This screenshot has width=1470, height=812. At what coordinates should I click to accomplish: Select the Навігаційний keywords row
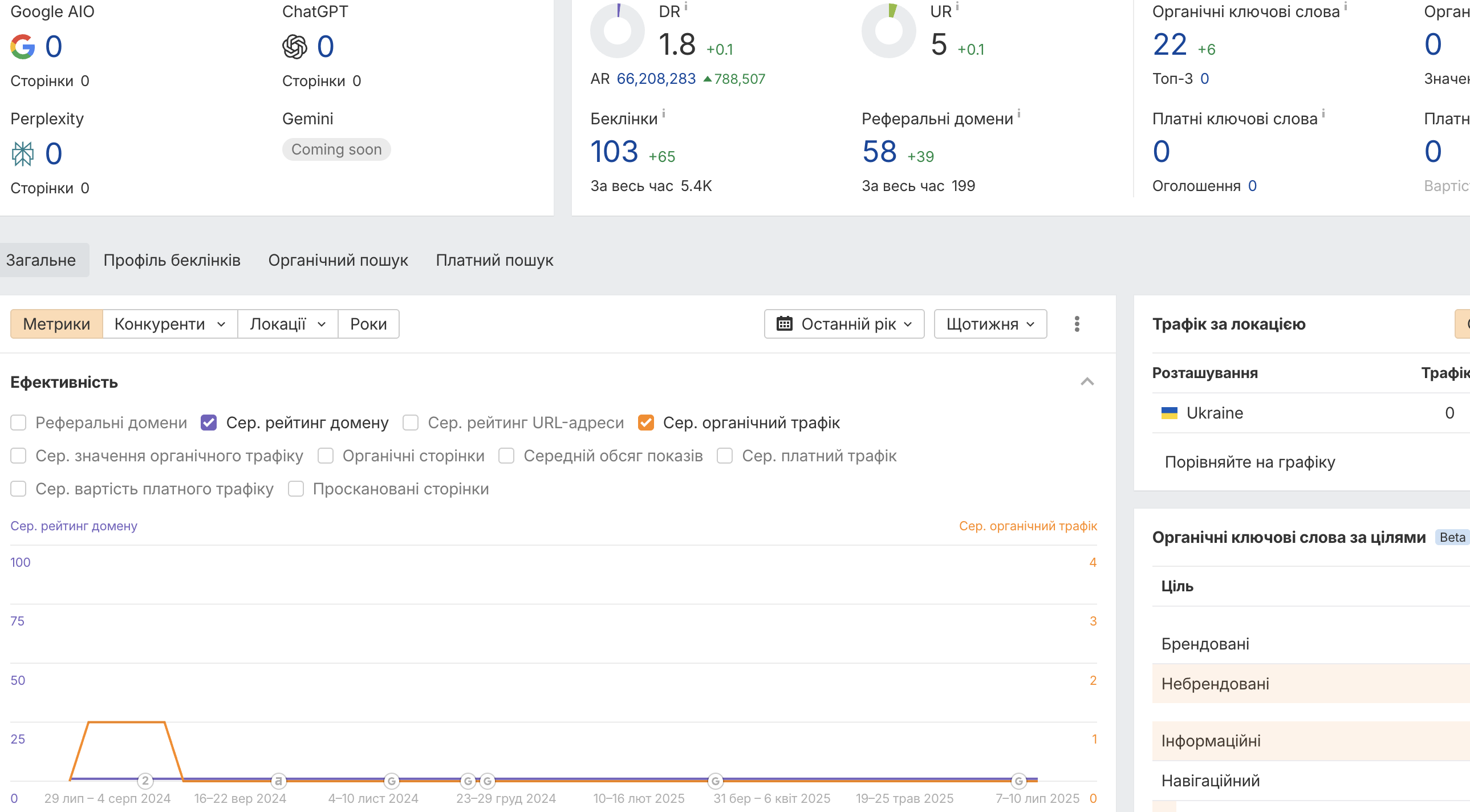coord(1311,781)
